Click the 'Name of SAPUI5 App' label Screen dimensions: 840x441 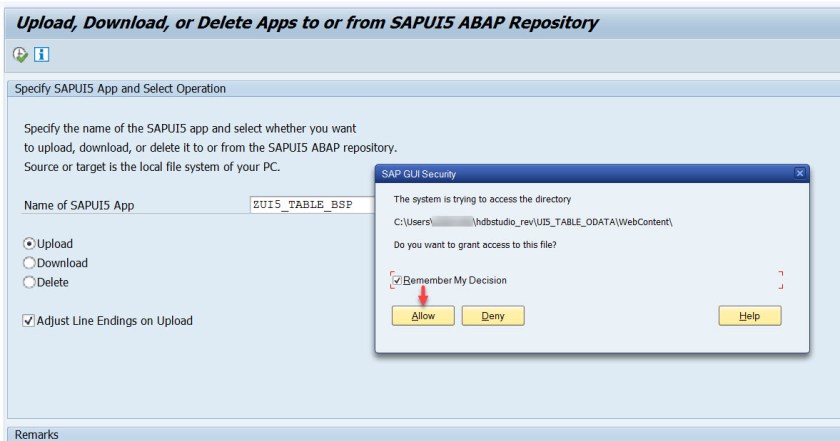(79, 205)
